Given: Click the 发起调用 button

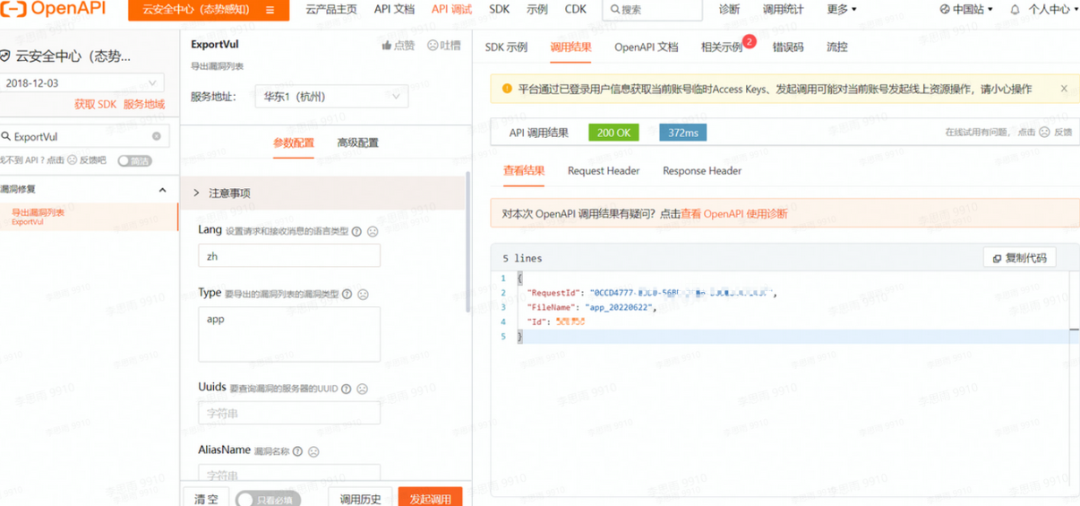Looking at the screenshot, I should pos(430,498).
